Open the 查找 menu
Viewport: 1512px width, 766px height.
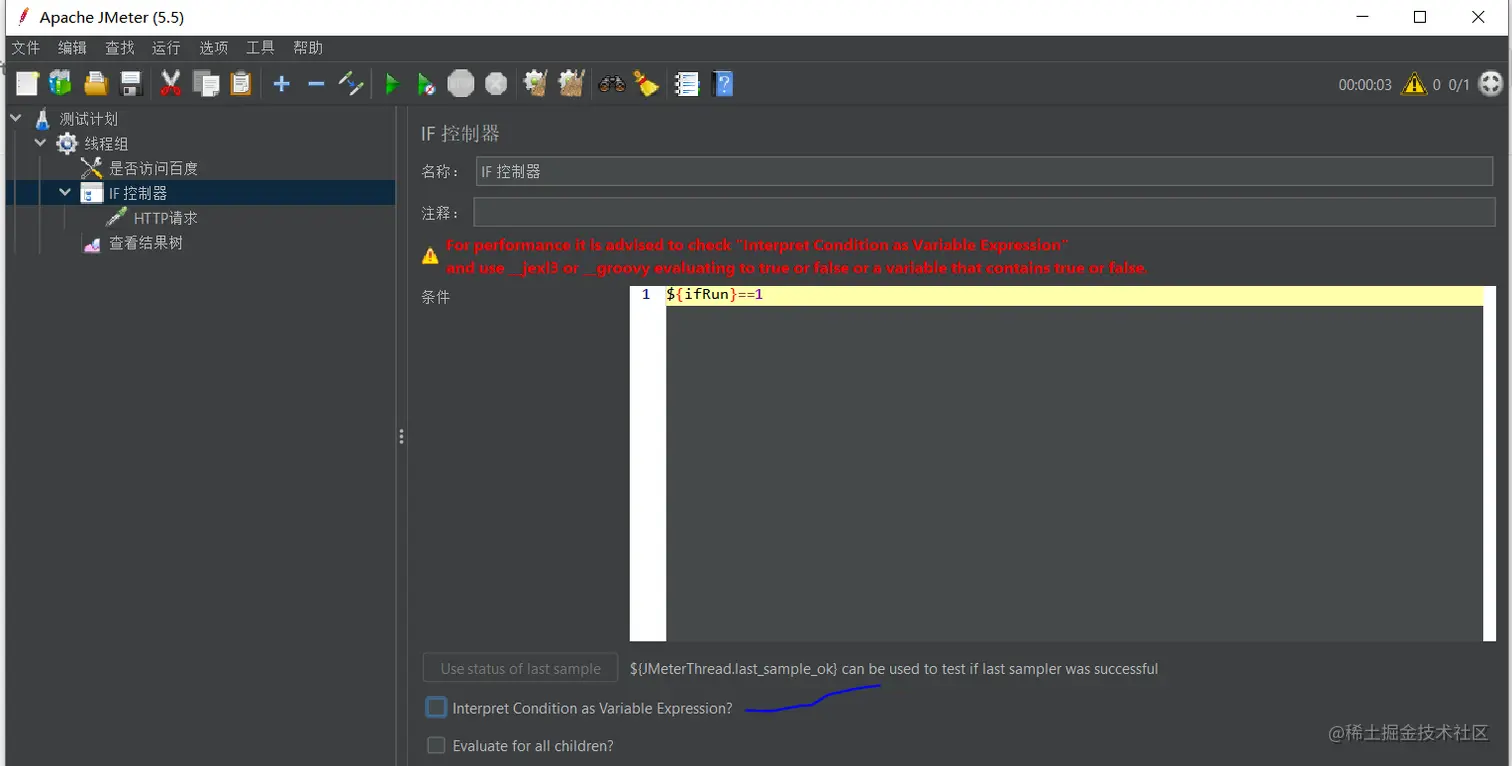click(120, 48)
